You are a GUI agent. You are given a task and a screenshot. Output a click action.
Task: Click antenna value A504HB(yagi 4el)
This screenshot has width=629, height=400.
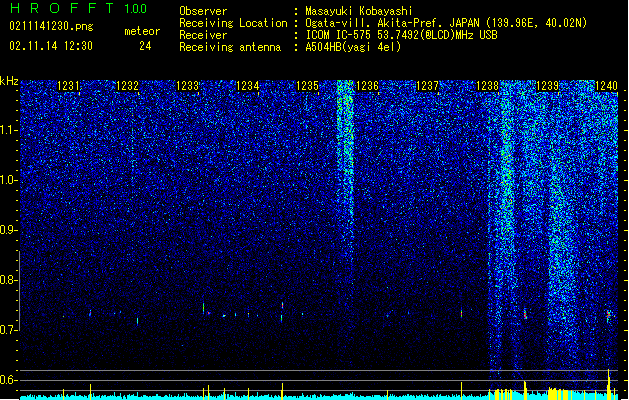click(x=353, y=47)
